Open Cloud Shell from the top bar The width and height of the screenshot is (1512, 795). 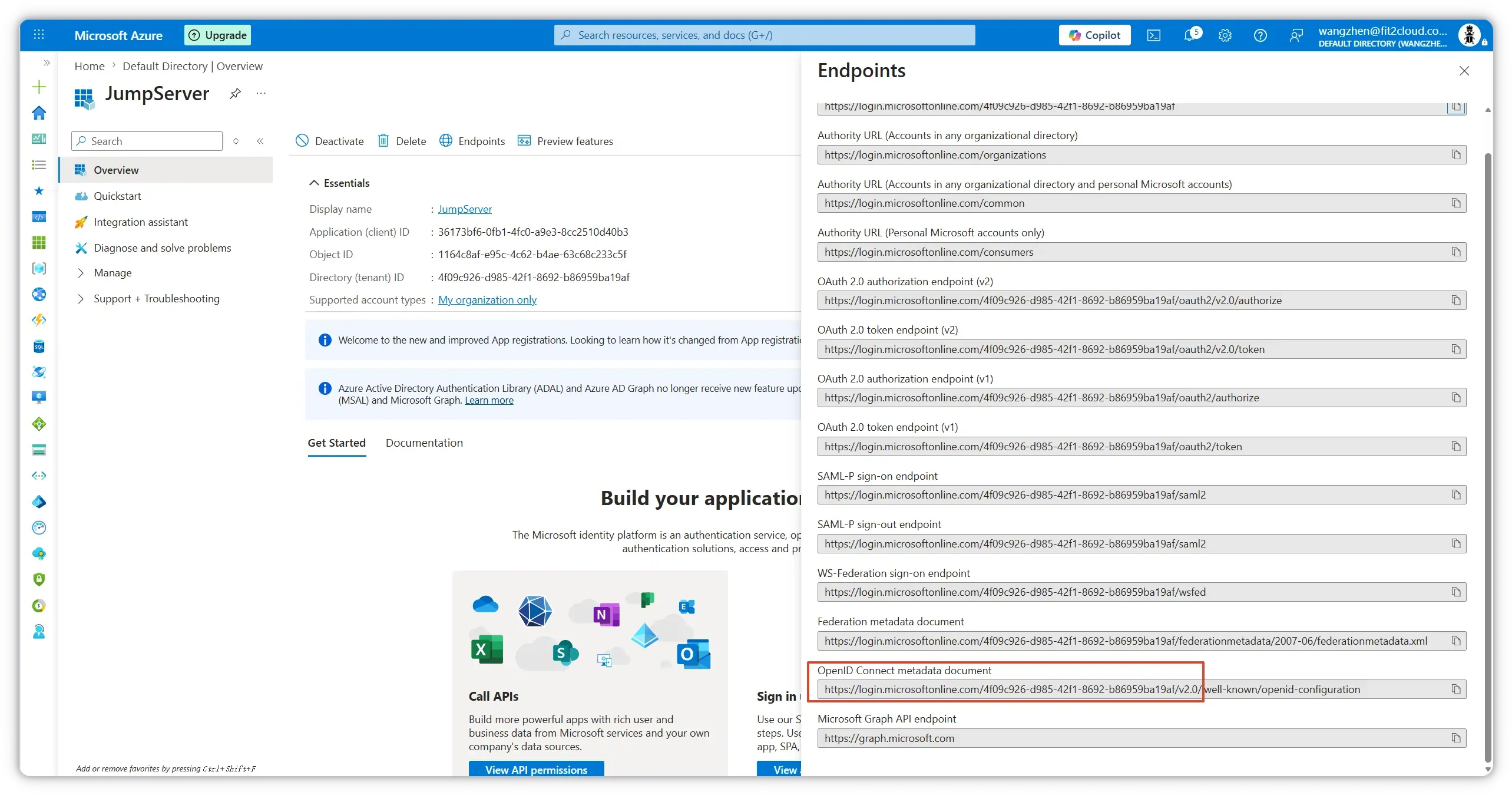tap(1153, 35)
